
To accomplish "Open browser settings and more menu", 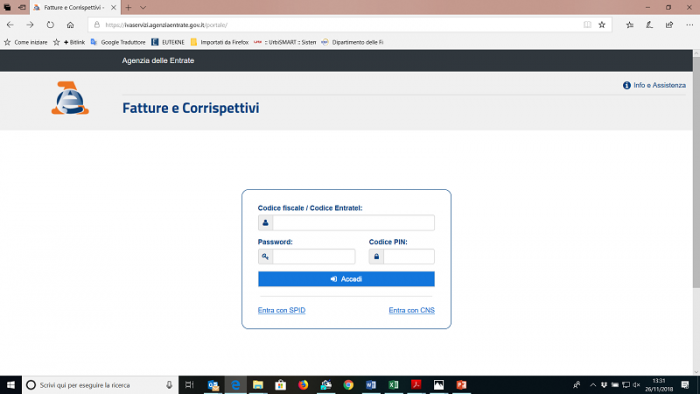I will pos(689,25).
